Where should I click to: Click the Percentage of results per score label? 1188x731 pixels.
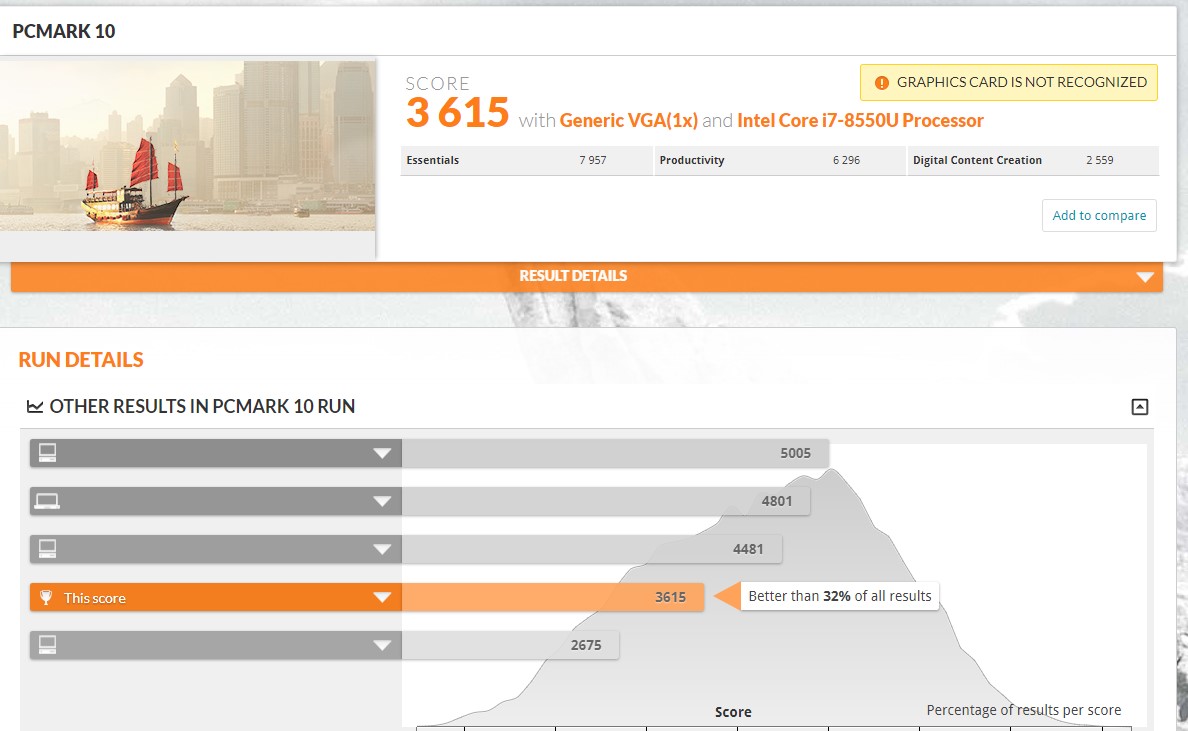(x=1024, y=710)
